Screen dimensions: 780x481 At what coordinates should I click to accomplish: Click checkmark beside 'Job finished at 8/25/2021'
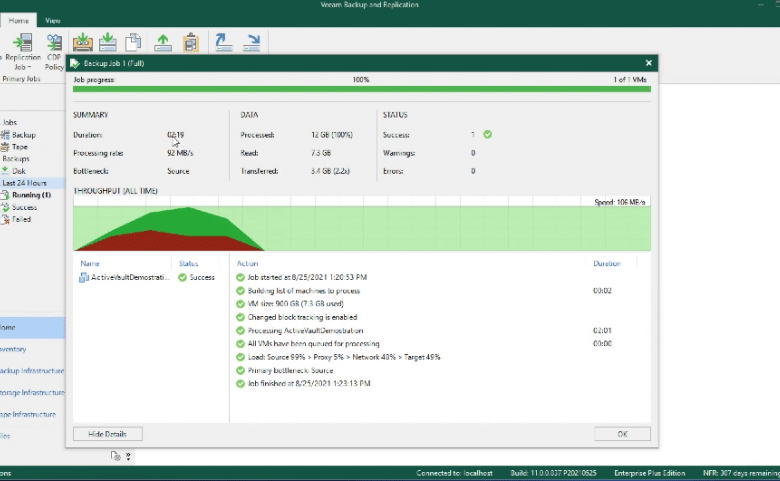coord(240,384)
